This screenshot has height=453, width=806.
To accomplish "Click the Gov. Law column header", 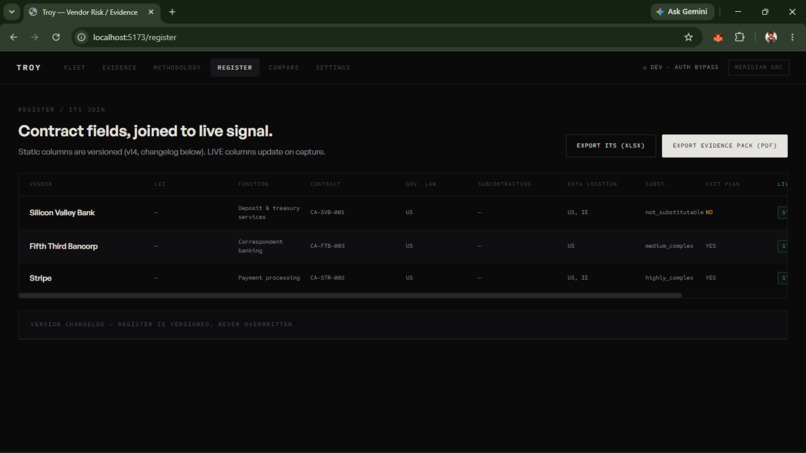I will pos(421,184).
